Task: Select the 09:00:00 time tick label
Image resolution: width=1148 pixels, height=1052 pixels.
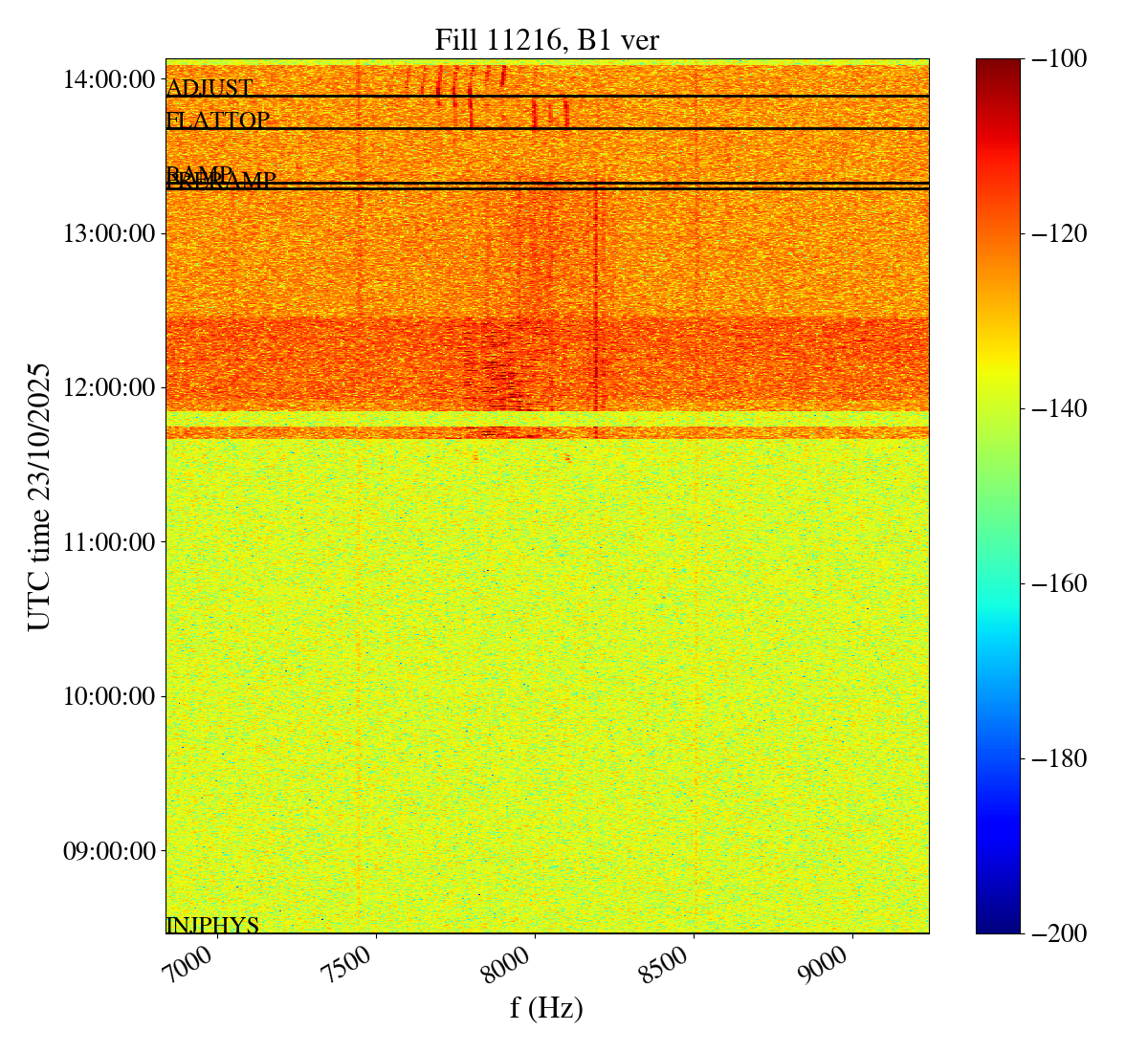Action: click(x=108, y=851)
